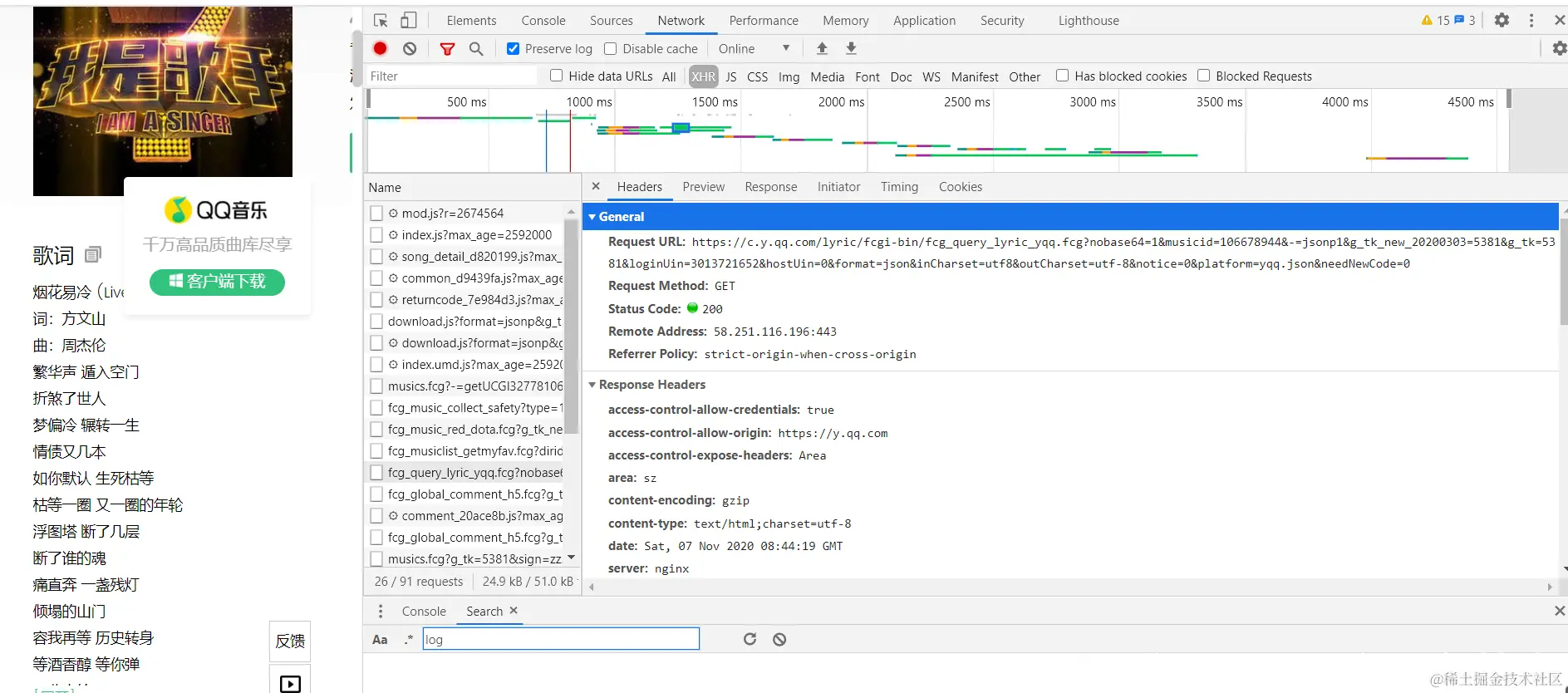Uncheck Preserve log
Viewport: 1568px width, 693px height.
[514, 49]
